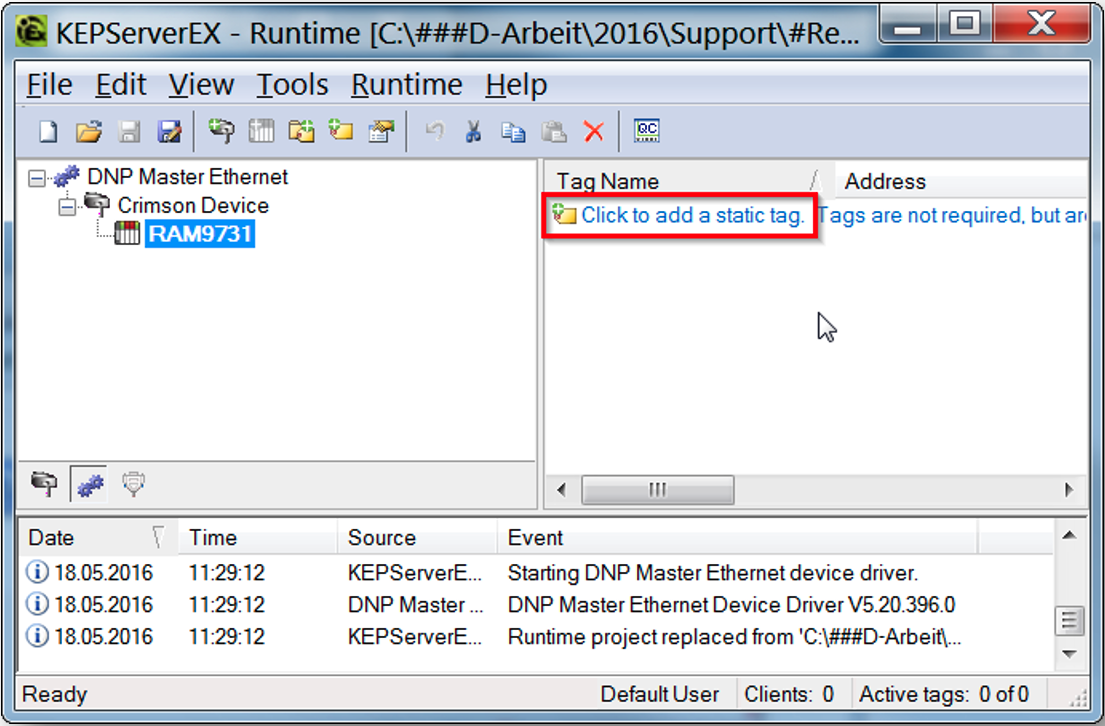Click the New Device toolbar icon

click(x=261, y=131)
